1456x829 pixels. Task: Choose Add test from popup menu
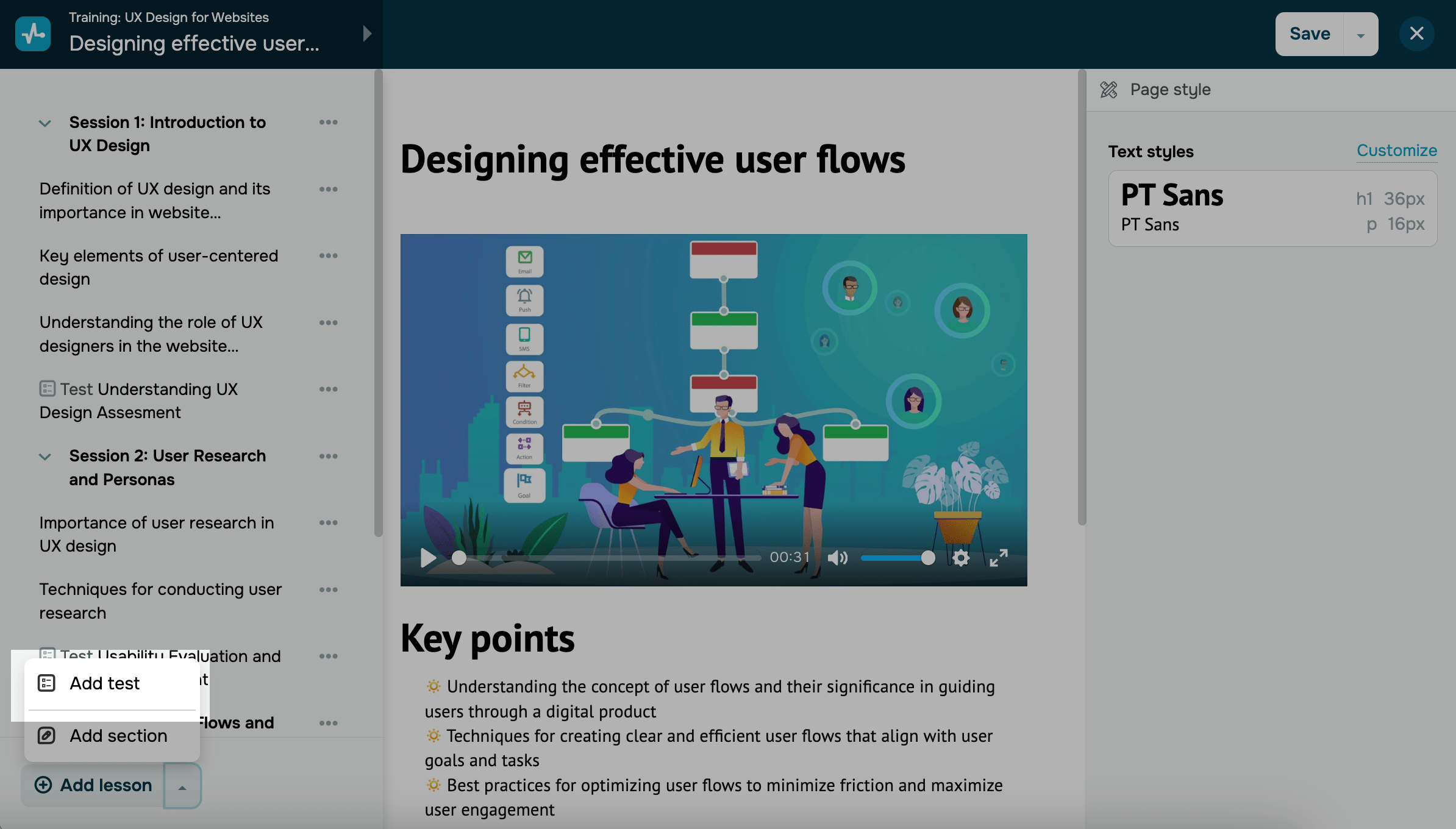[105, 683]
